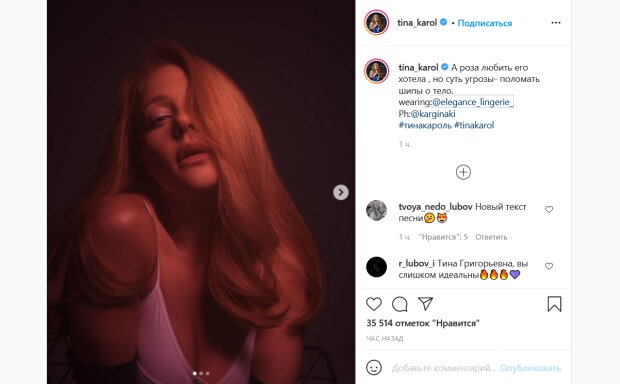Image resolution: width=620 pixels, height=384 pixels.
Task: Go to next photo in carousel
Action: pyautogui.click(x=340, y=193)
